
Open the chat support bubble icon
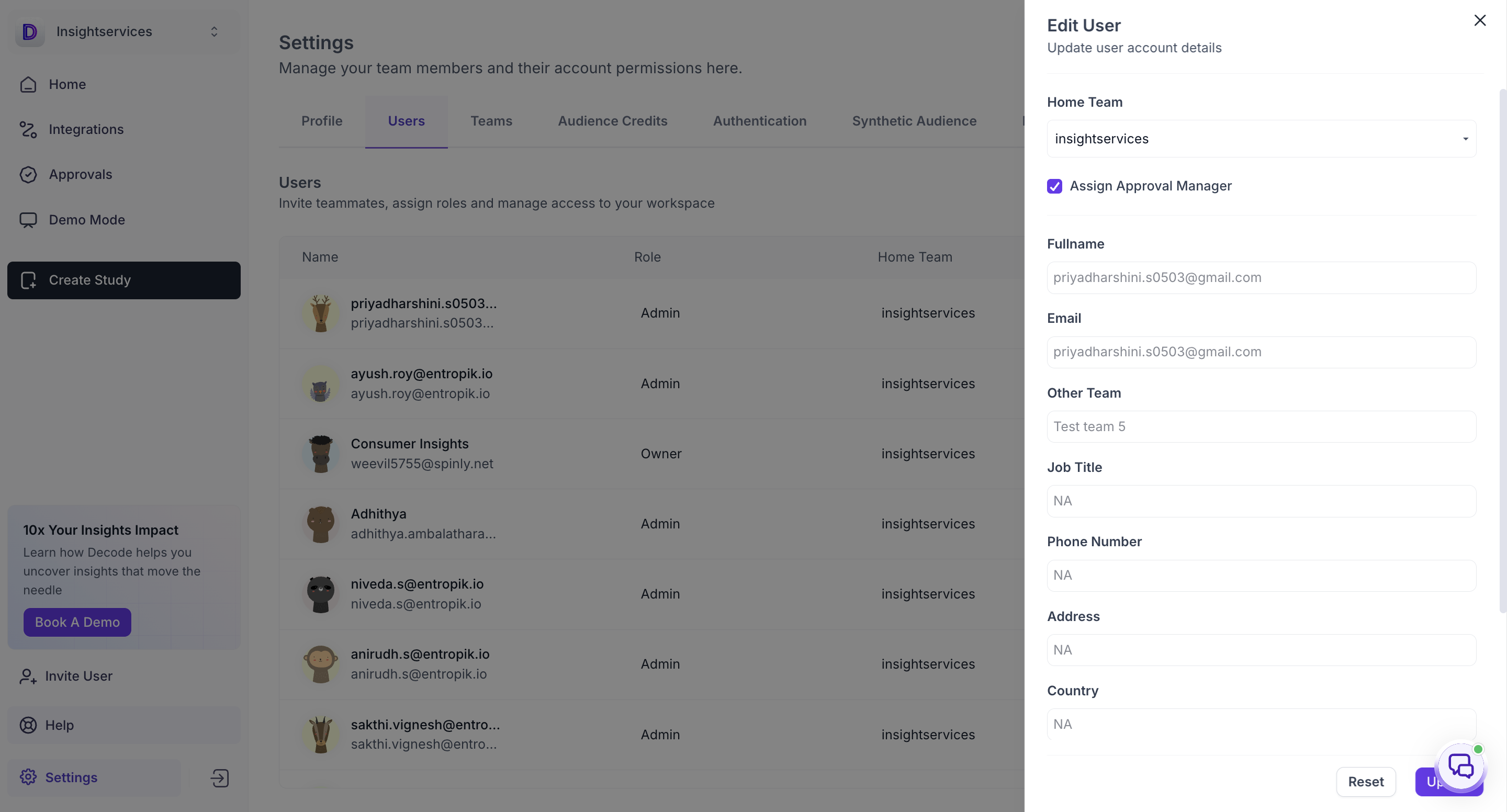click(1461, 766)
